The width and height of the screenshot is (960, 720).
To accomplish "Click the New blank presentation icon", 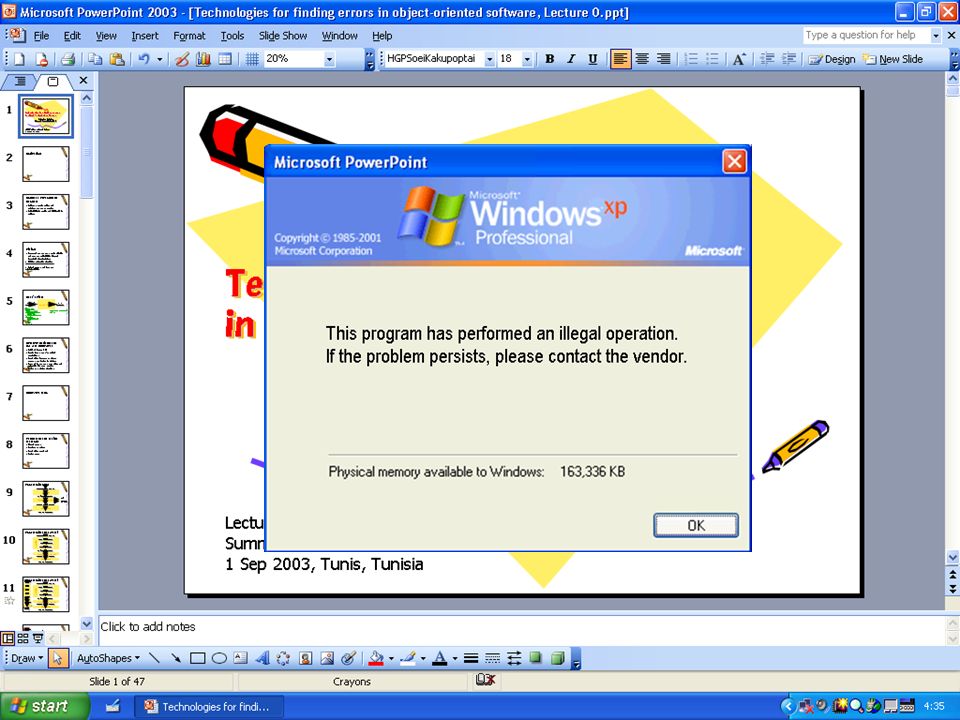I will 20,59.
